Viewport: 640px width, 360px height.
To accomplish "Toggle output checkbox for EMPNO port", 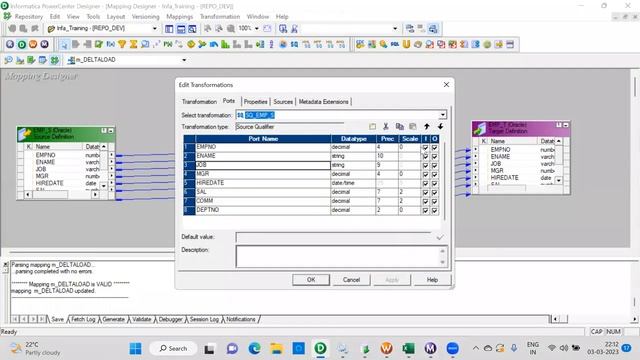I will tap(435, 147).
